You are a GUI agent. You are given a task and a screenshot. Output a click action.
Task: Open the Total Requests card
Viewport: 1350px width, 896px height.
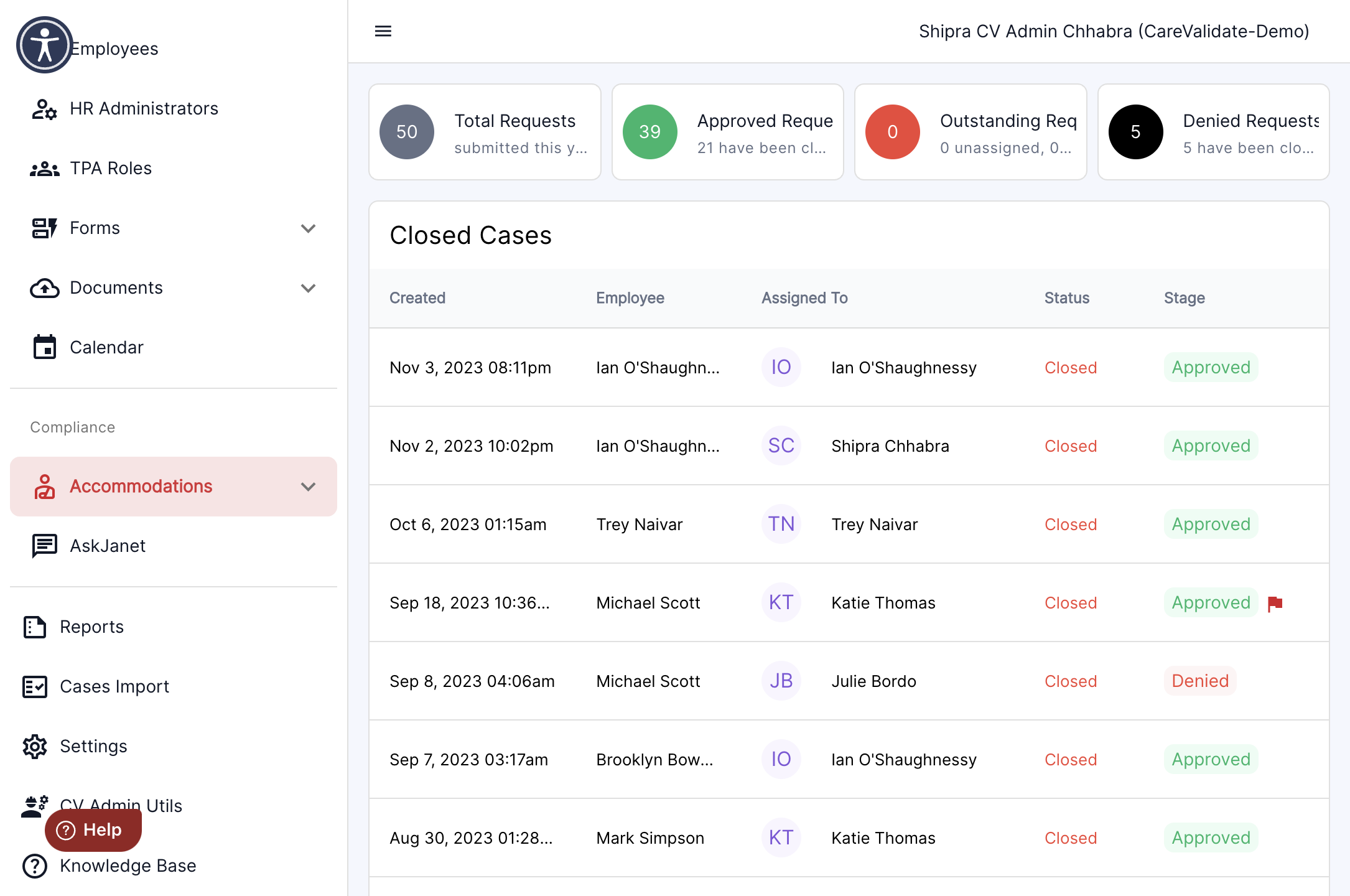[485, 132]
